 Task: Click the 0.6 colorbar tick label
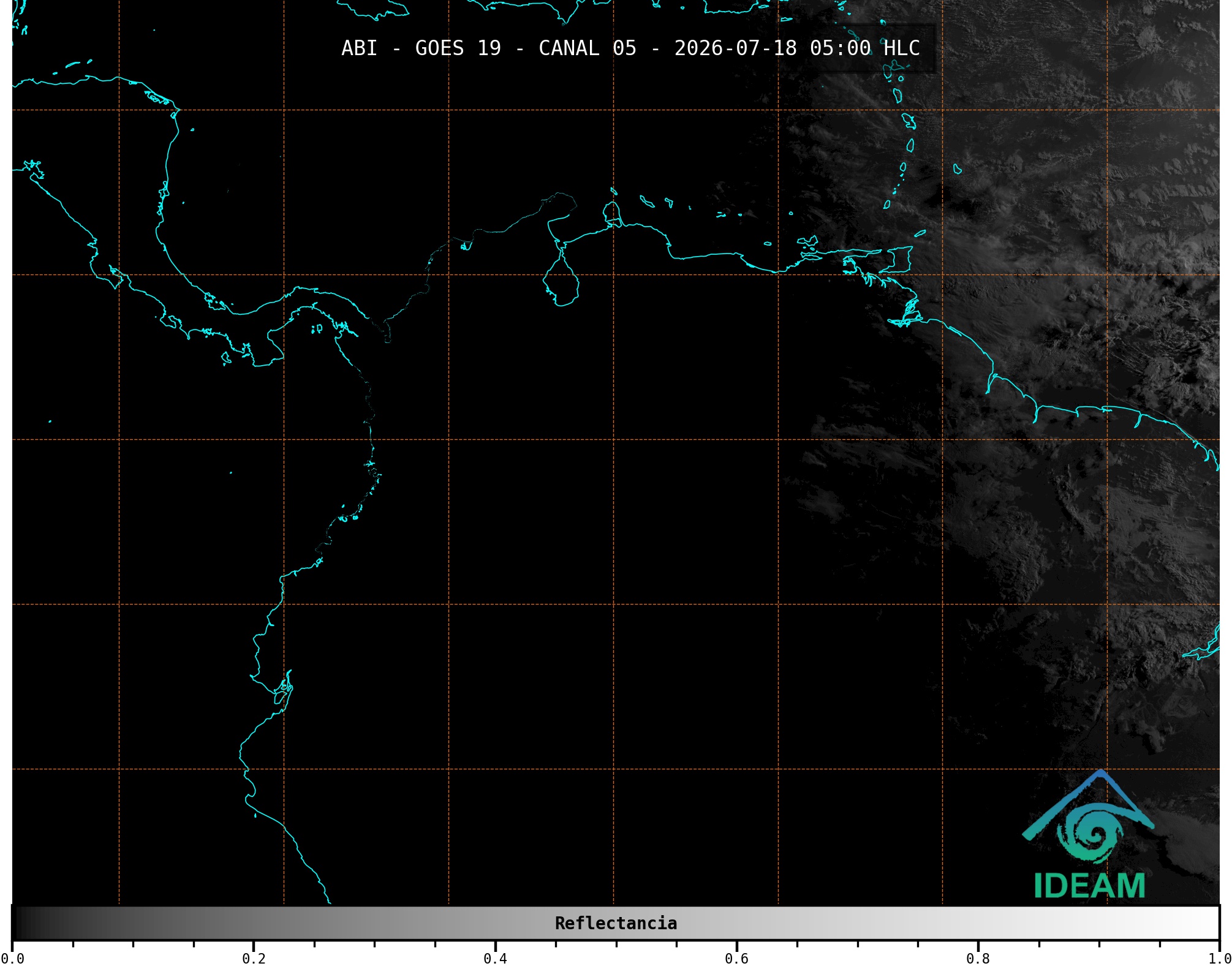pos(736,959)
